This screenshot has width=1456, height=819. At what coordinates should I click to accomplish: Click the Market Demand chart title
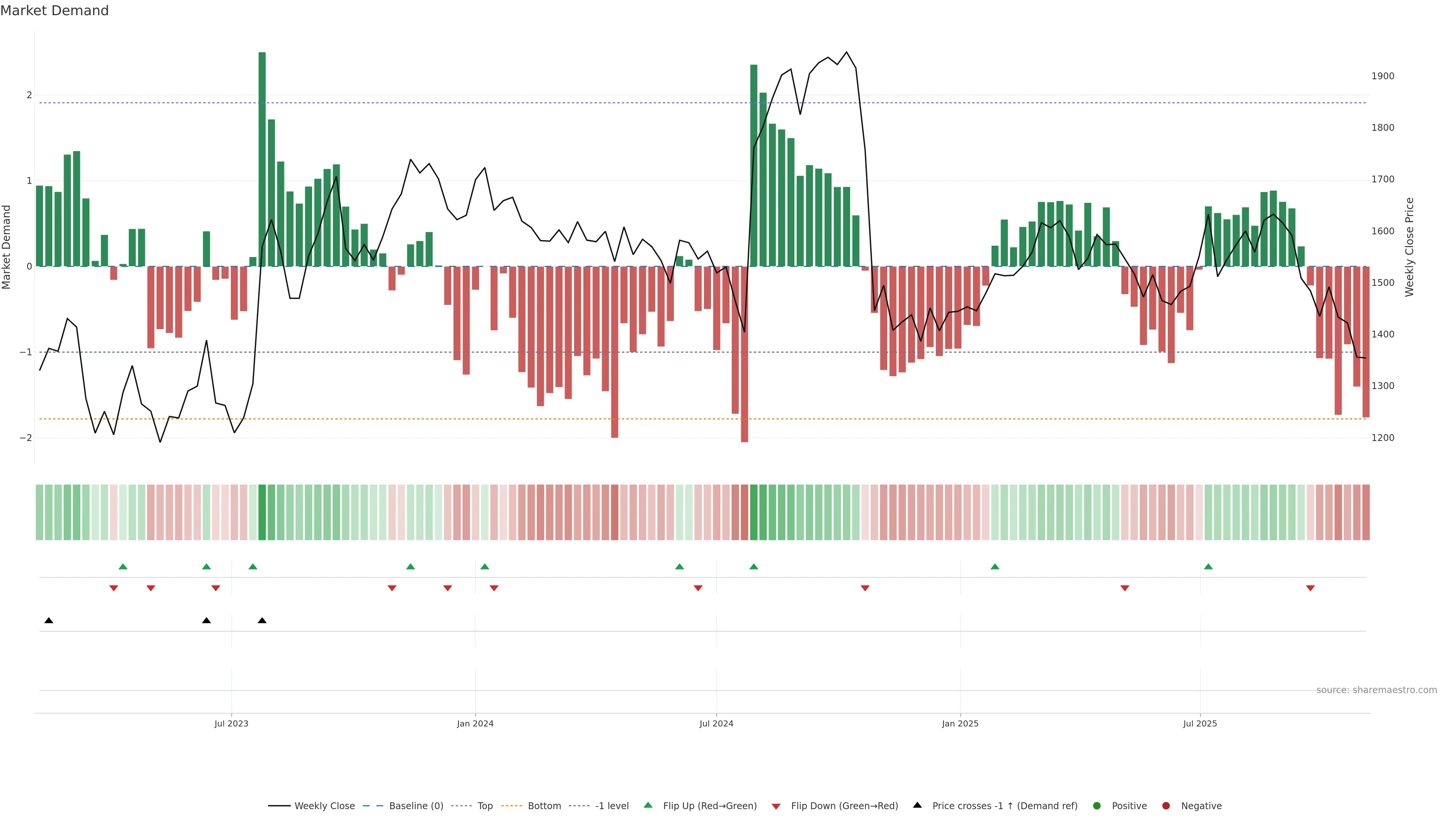[54, 11]
